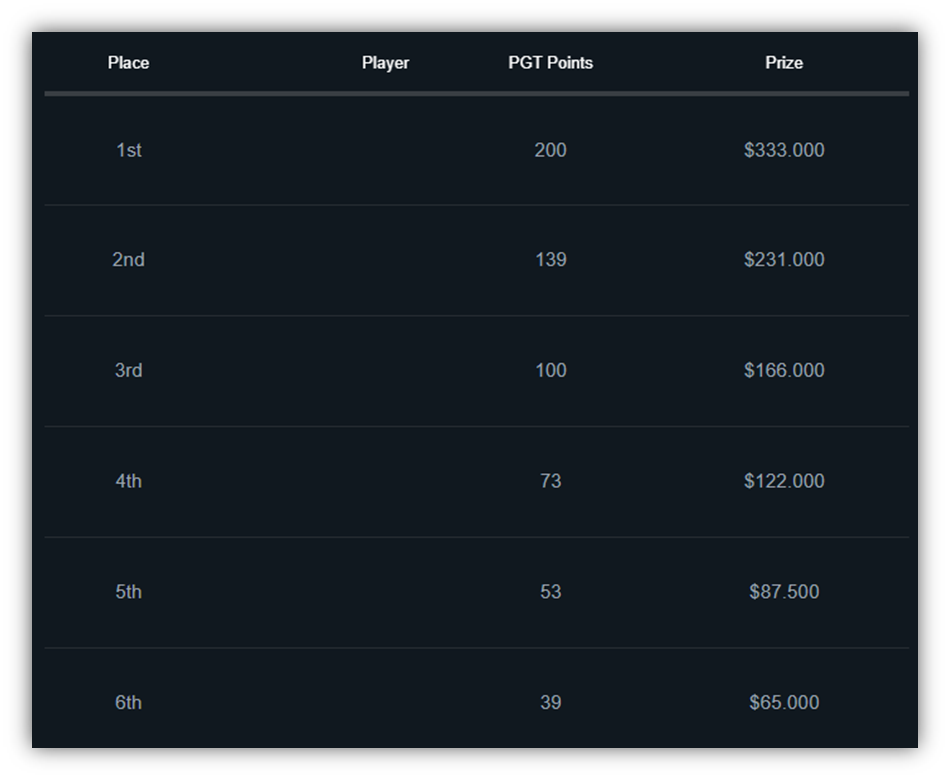Select the 2nd place cell
950x780 pixels.
pos(128,260)
